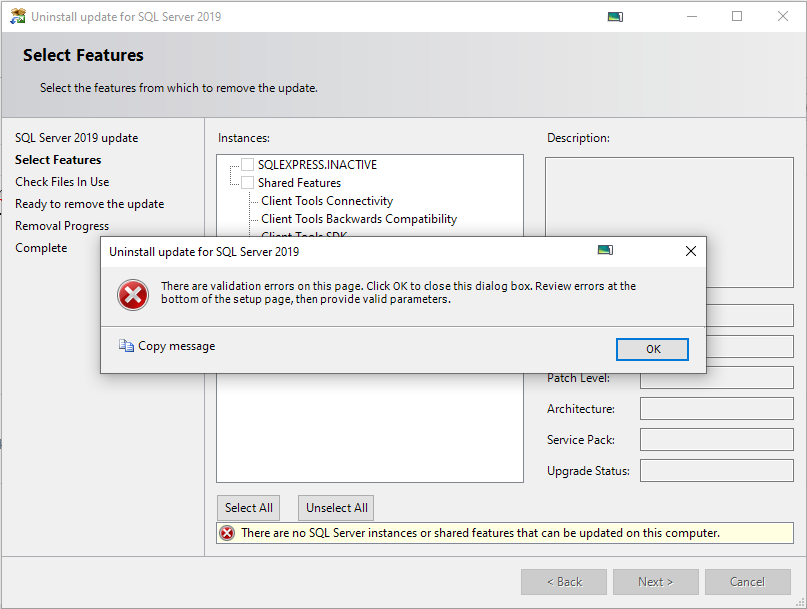Click the Architecture field
The height and width of the screenshot is (609, 807).
716,409
